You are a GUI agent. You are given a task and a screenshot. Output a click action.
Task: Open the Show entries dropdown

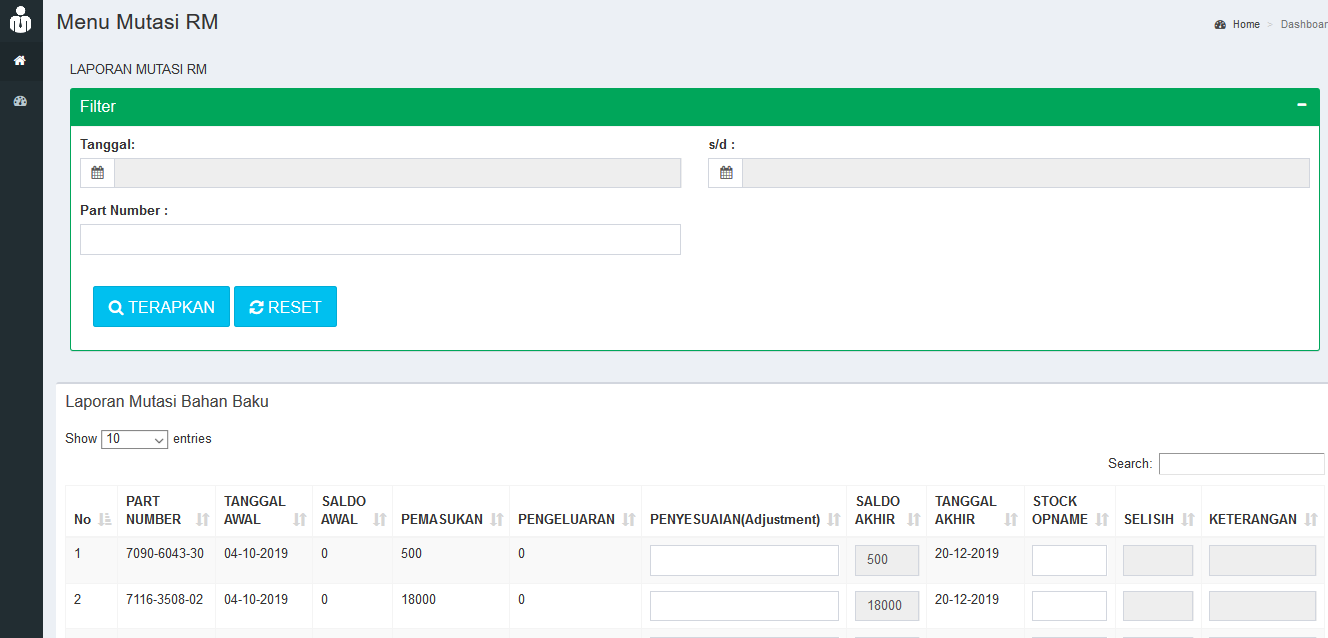point(135,439)
